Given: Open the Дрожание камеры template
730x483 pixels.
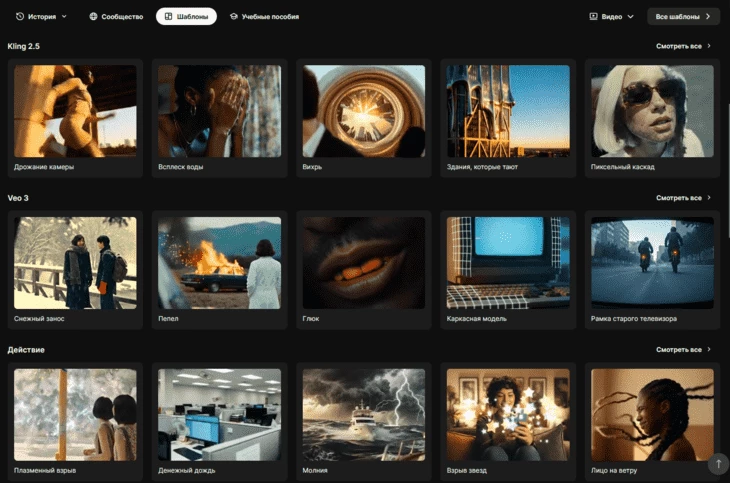Looking at the screenshot, I should (x=75, y=111).
